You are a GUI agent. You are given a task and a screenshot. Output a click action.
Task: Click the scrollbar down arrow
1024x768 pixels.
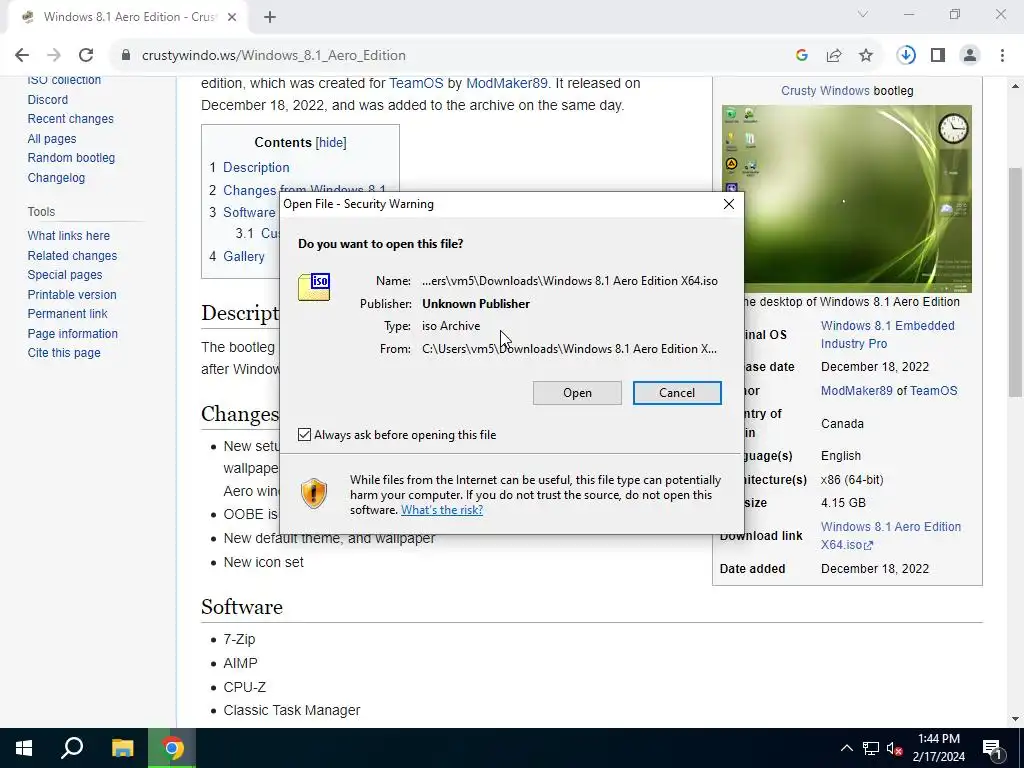1015,719
